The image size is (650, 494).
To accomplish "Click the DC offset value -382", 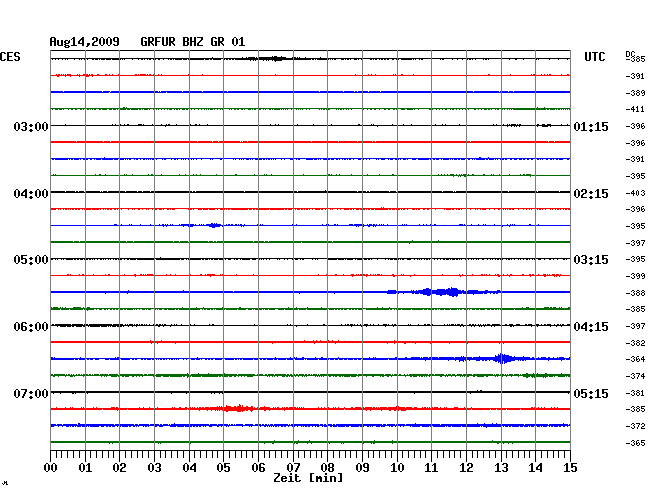I will click(635, 343).
